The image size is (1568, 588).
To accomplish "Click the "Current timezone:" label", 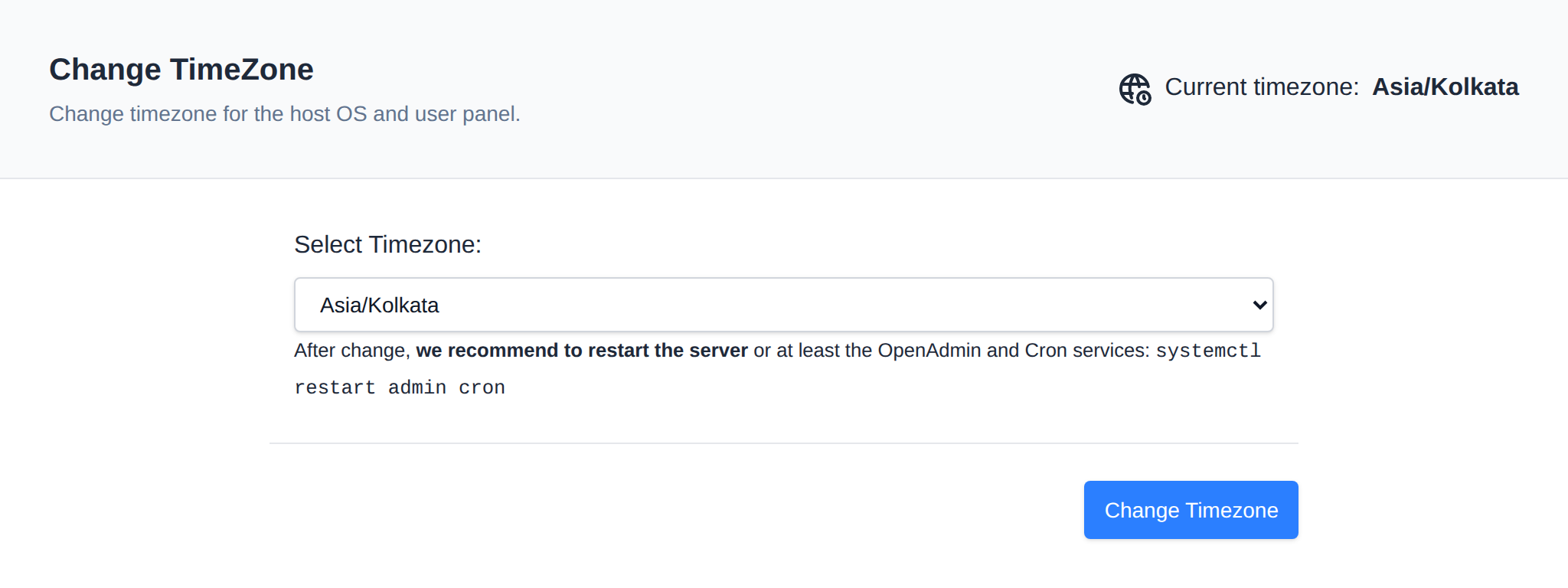I will click(x=1262, y=87).
